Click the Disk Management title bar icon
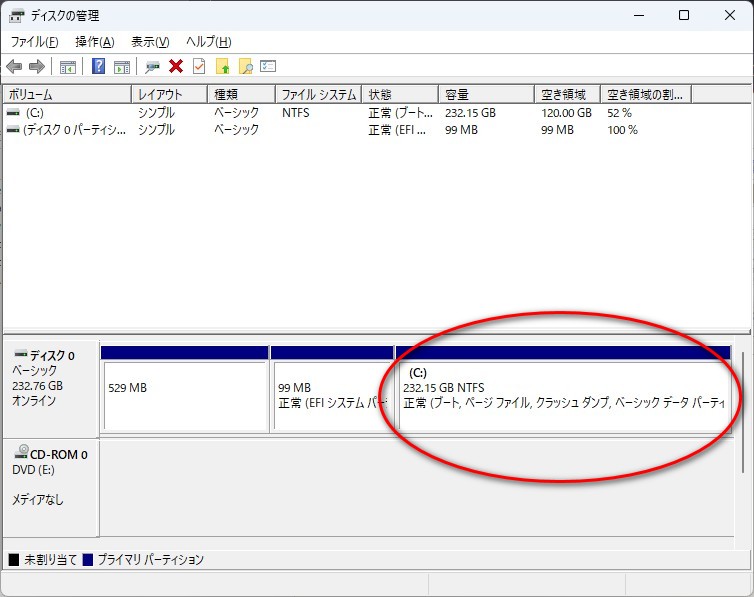The image size is (754, 597). pos(16,16)
